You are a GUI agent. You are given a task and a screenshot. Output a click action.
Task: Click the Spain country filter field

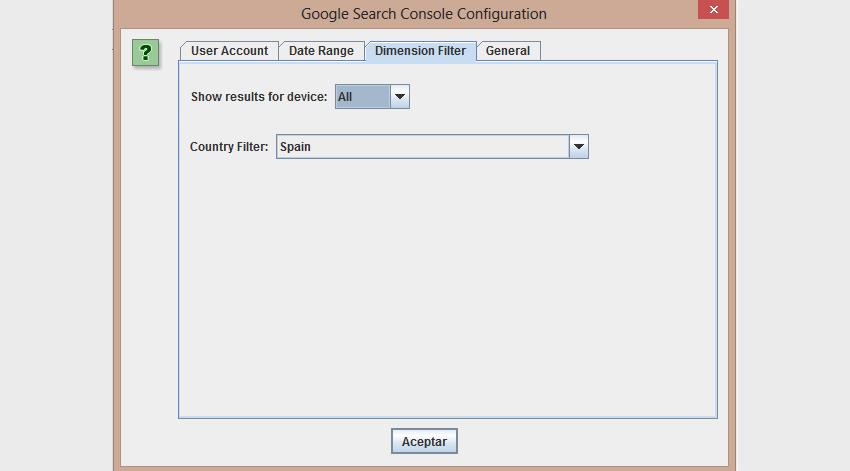423,146
